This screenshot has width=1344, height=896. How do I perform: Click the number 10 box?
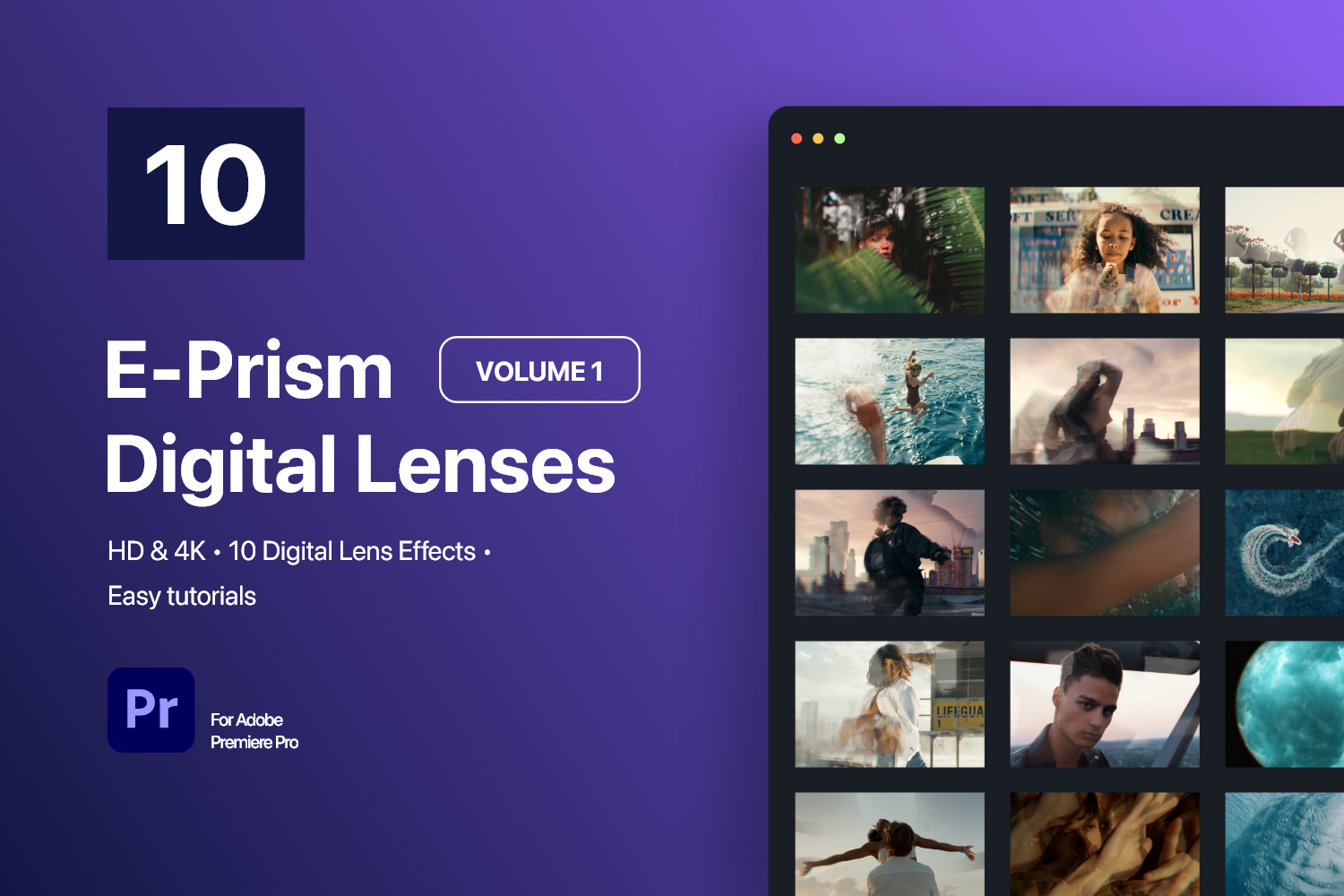(206, 184)
